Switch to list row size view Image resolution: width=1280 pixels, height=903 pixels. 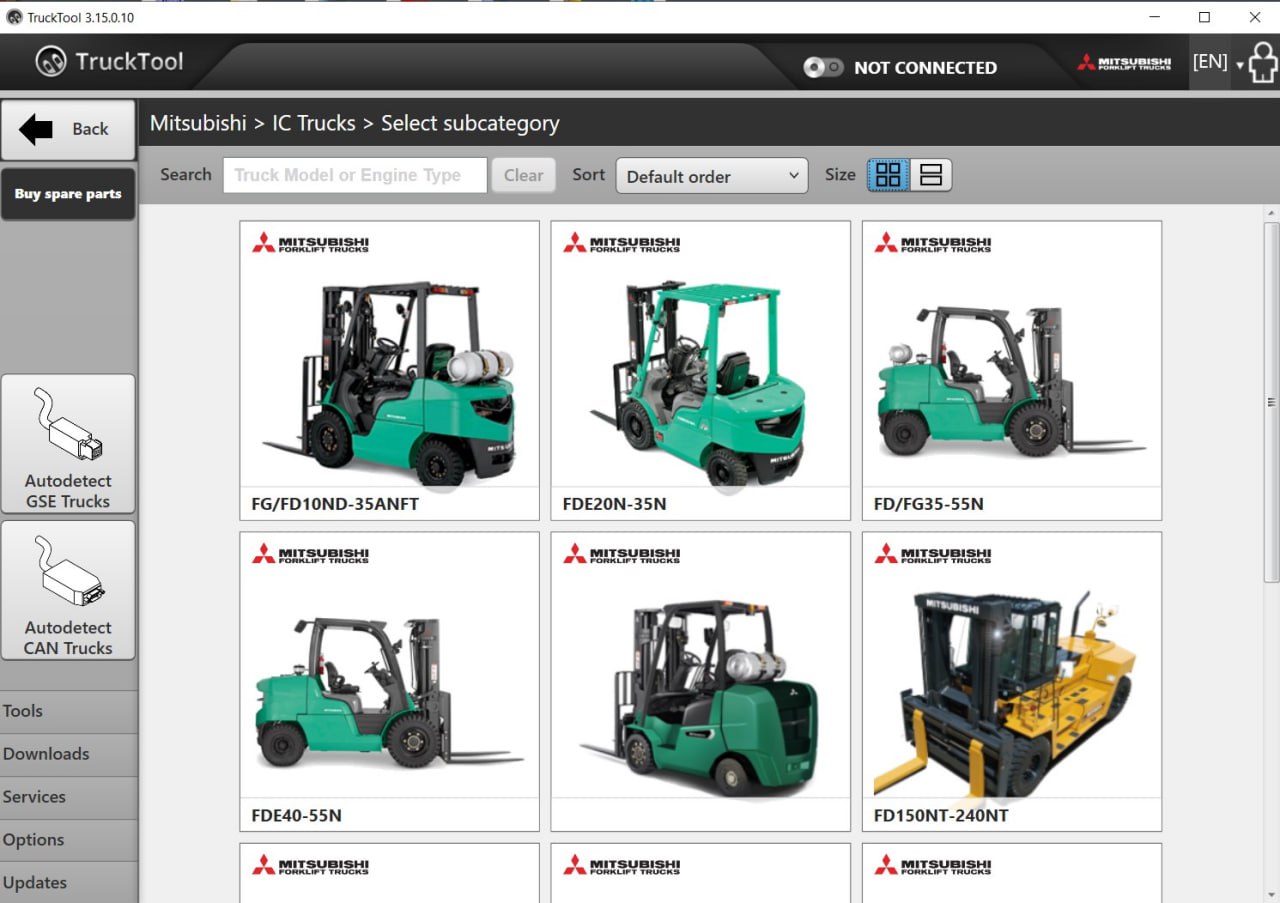click(931, 175)
